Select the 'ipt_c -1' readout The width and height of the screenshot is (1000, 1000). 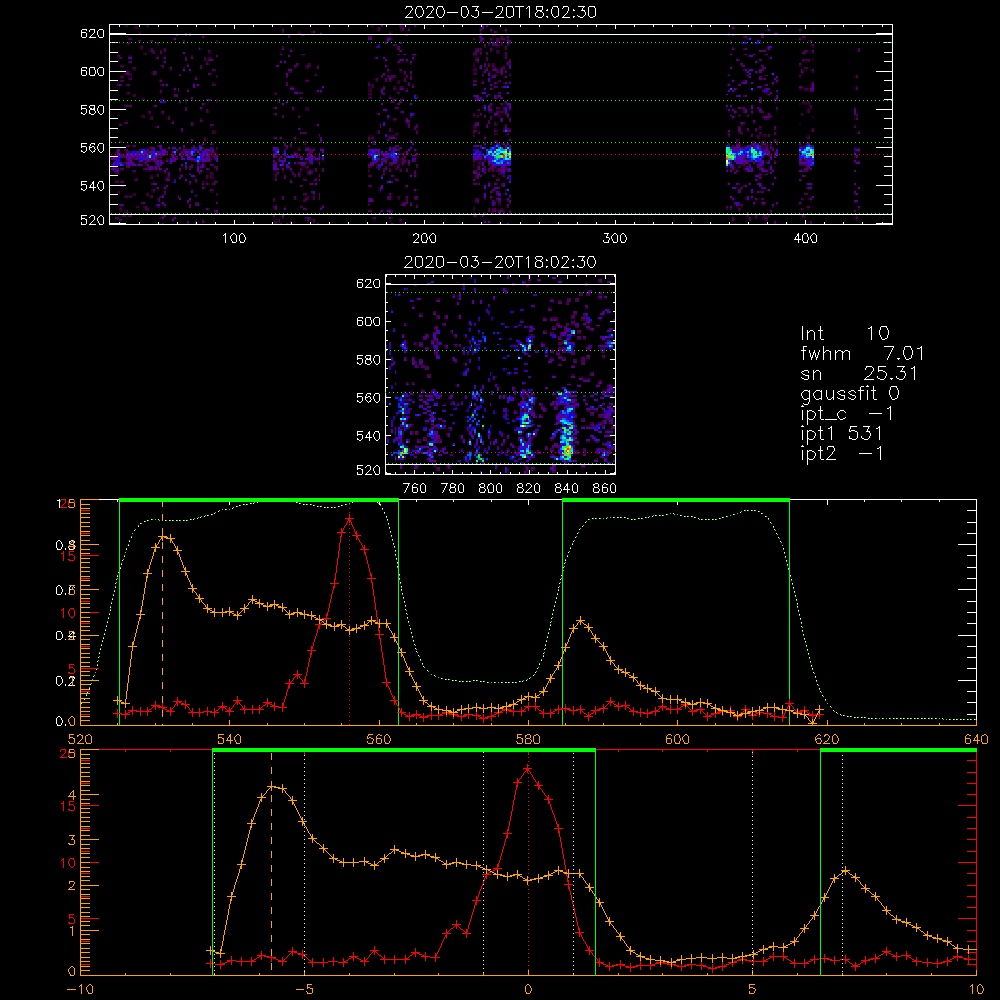847,414
